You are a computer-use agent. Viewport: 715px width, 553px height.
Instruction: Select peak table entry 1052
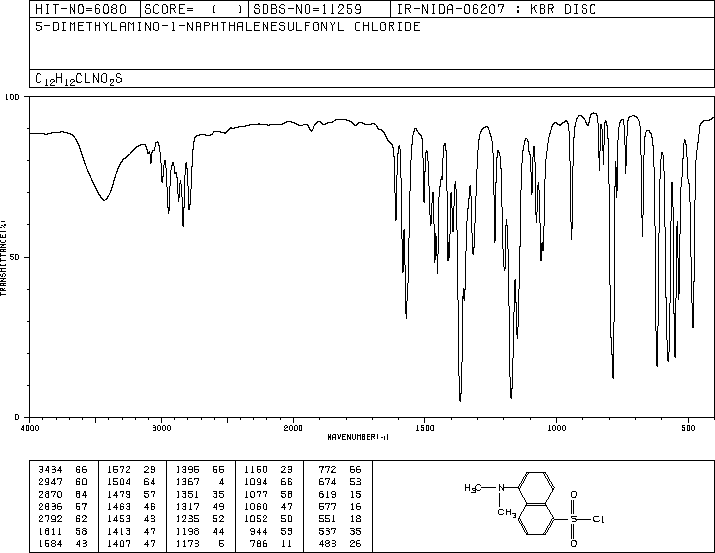256,519
